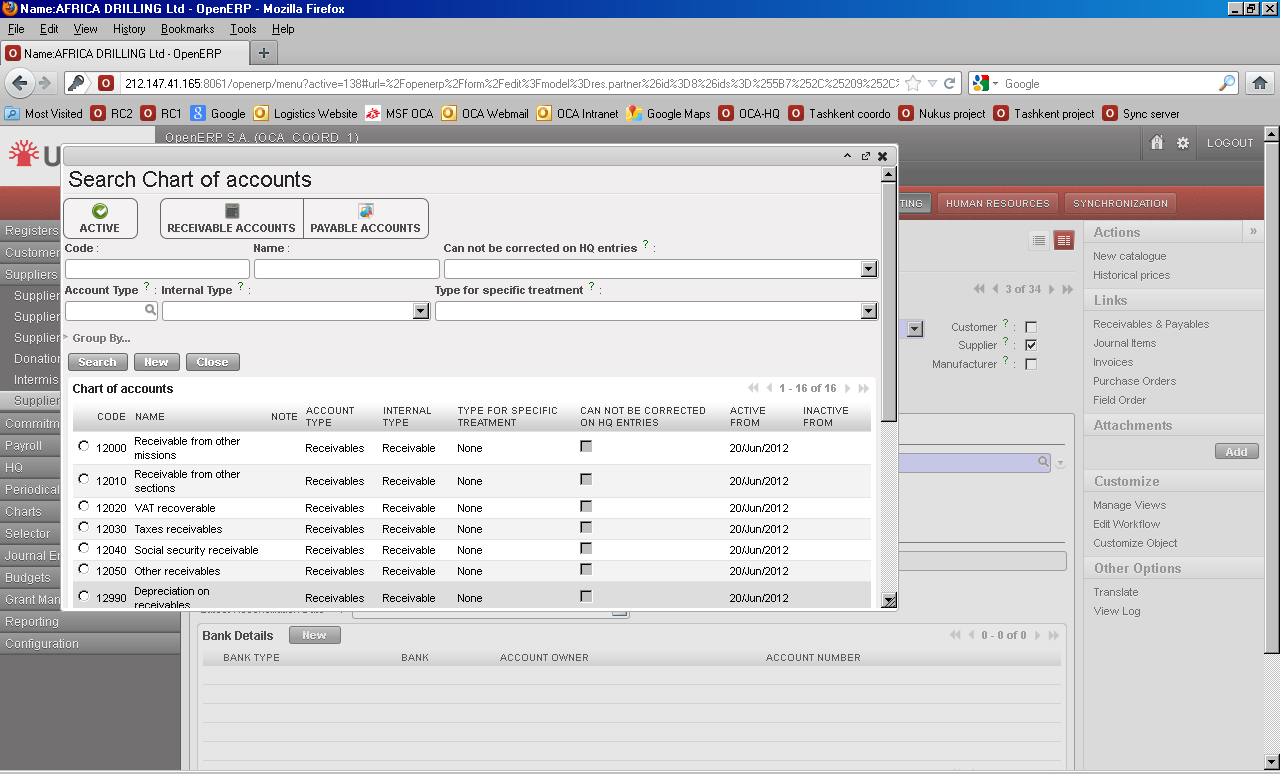Select radio button for account 12020
The width and height of the screenshot is (1280, 774).
(x=84, y=507)
